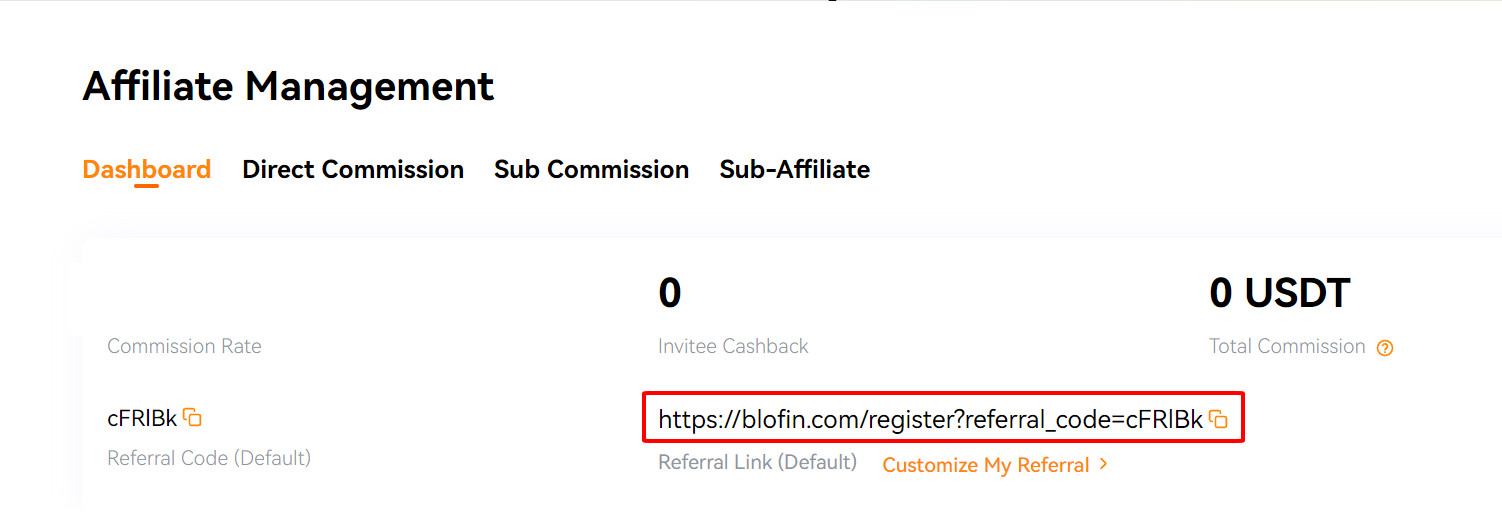Viewport: 1502px width, 525px height.
Task: Click the Referral Link (Default) label
Action: tap(757, 462)
